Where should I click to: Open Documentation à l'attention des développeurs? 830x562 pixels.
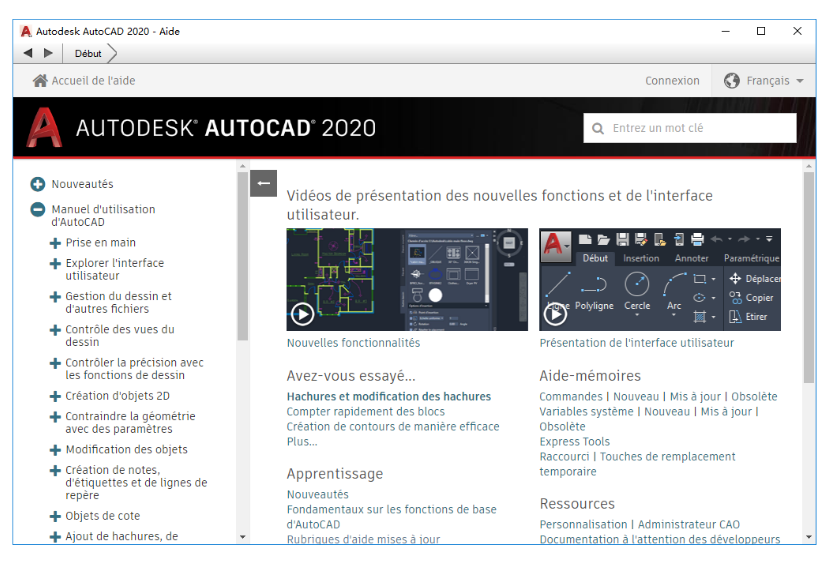(660, 539)
